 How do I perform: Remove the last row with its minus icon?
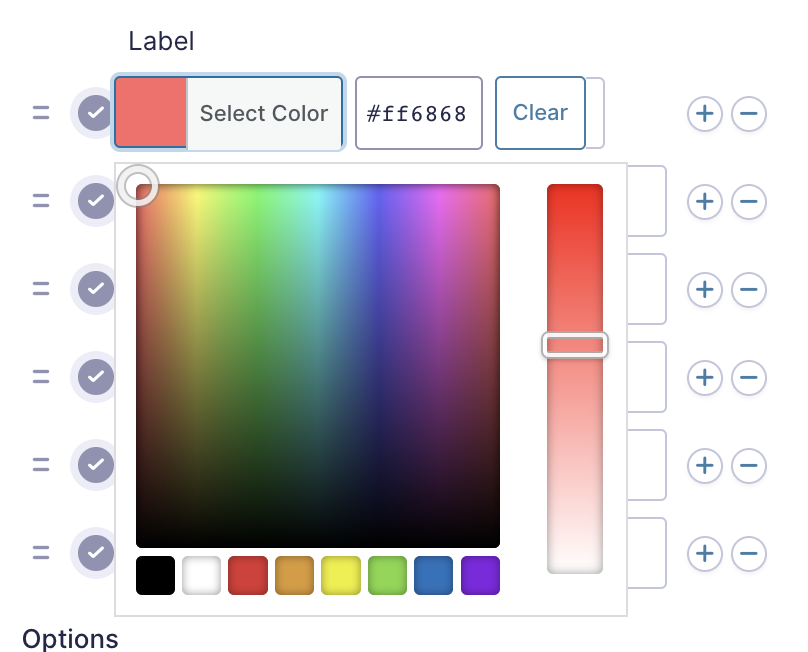pos(749,553)
